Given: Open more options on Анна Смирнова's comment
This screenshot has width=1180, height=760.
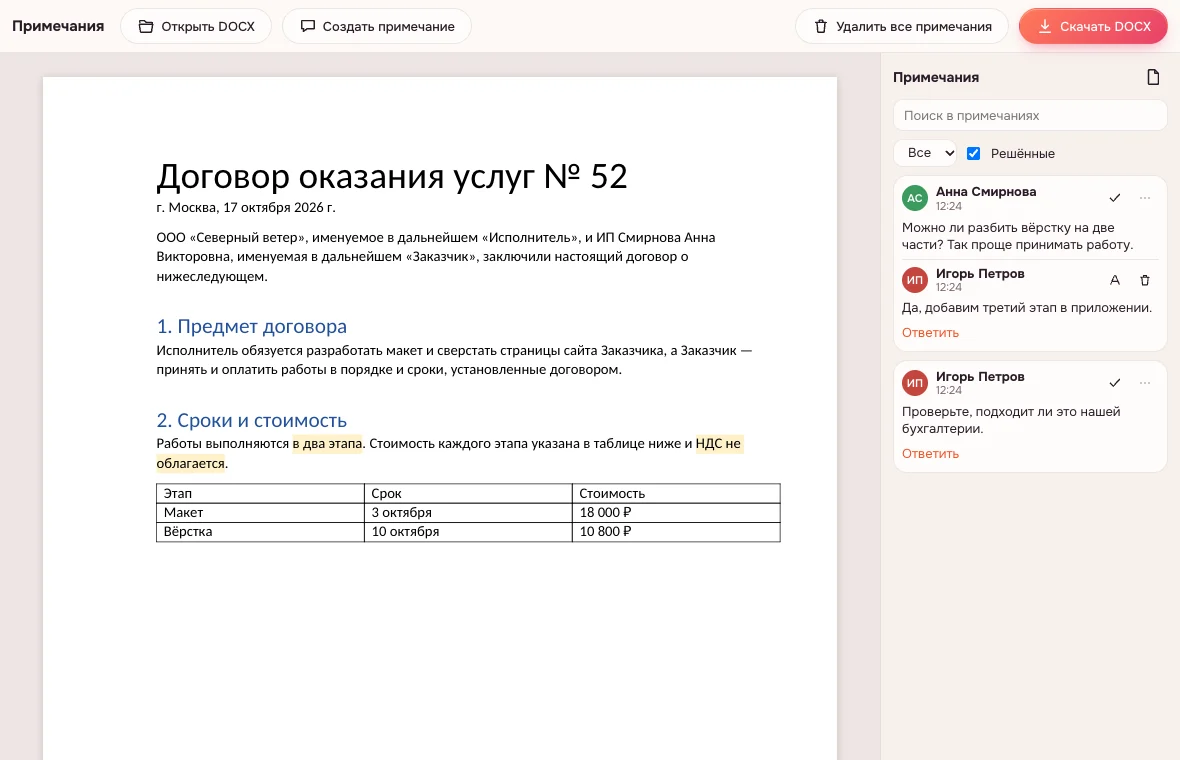Looking at the screenshot, I should (1145, 198).
